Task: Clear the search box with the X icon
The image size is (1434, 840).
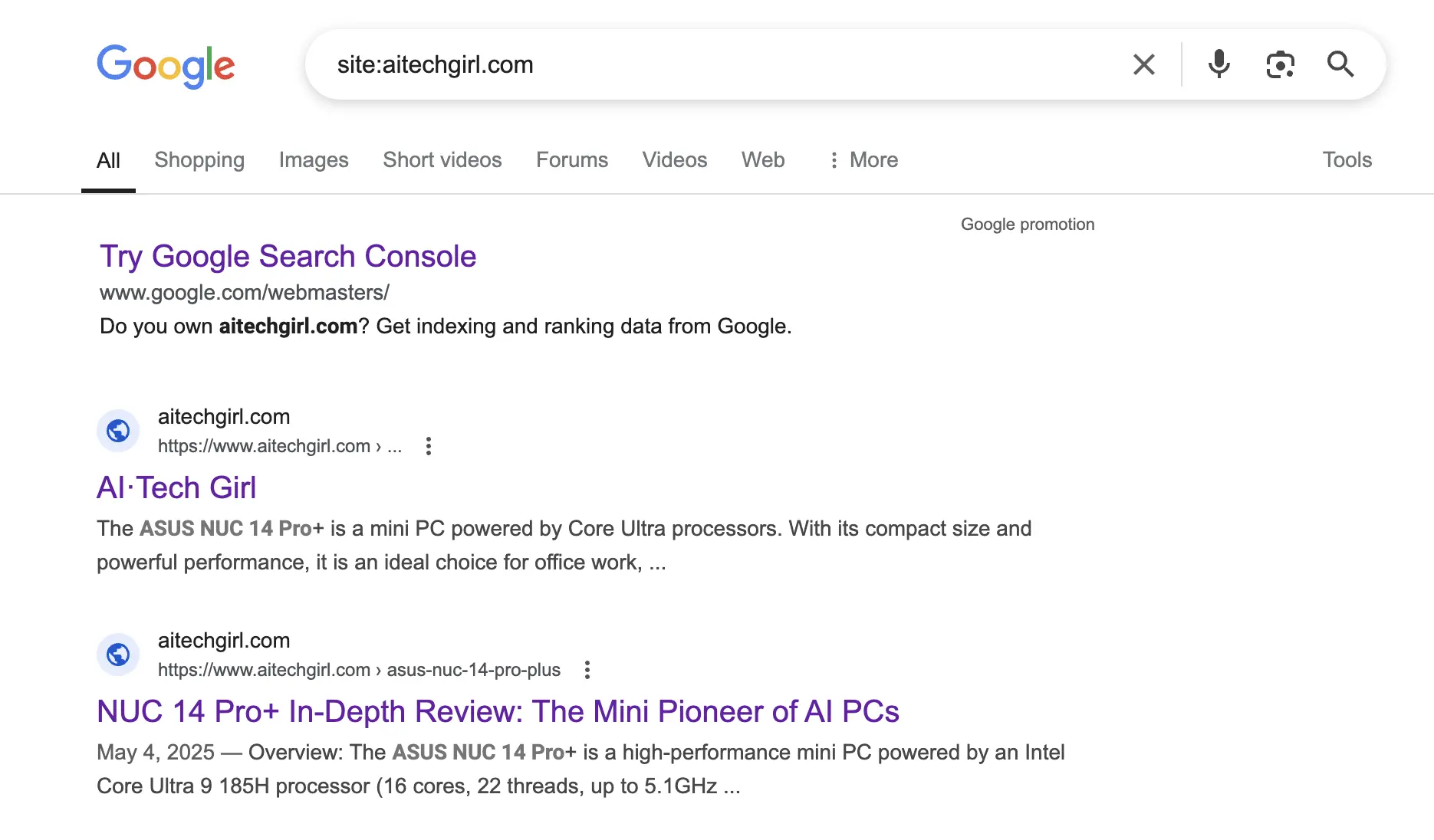Action: 1143,64
